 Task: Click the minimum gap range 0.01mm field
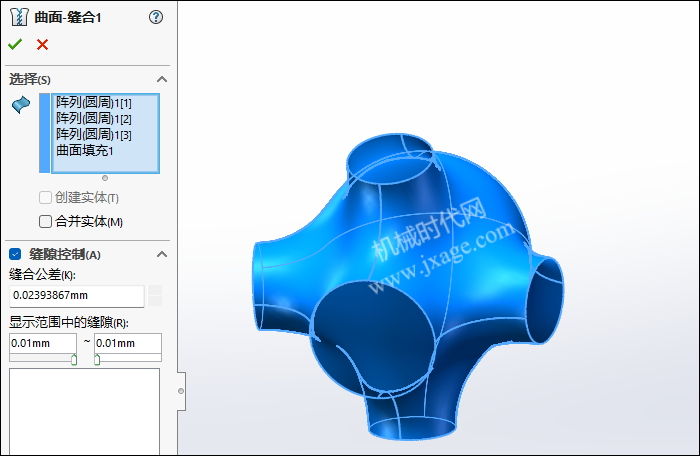pos(43,343)
